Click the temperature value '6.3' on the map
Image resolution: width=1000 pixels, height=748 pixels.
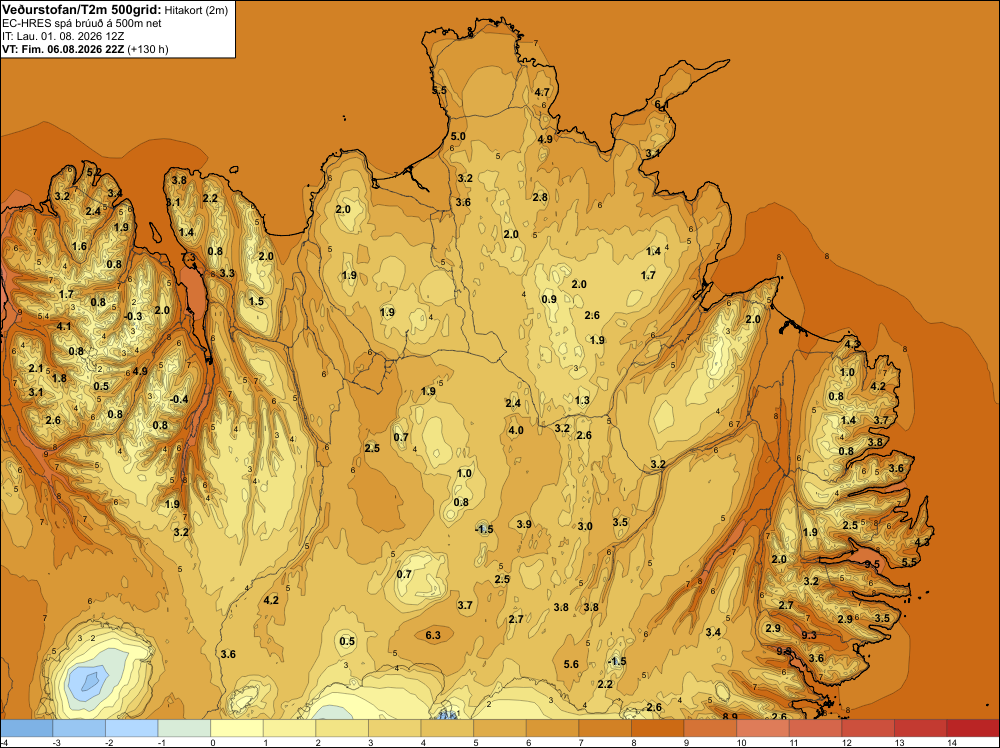click(433, 635)
